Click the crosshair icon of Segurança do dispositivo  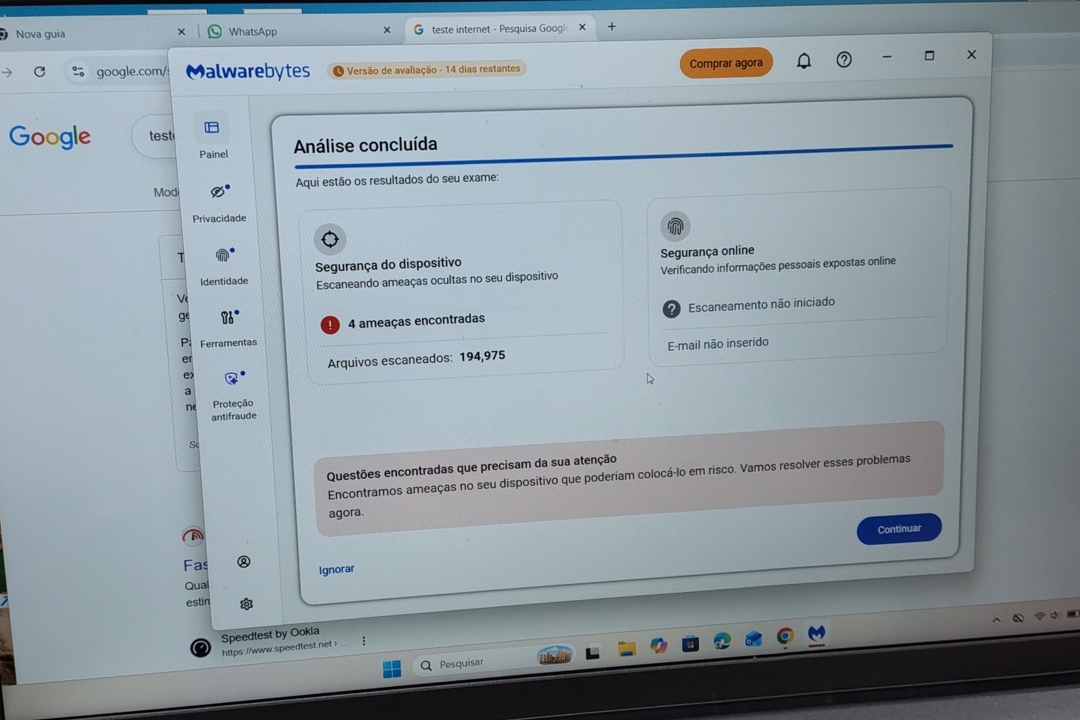tap(330, 239)
